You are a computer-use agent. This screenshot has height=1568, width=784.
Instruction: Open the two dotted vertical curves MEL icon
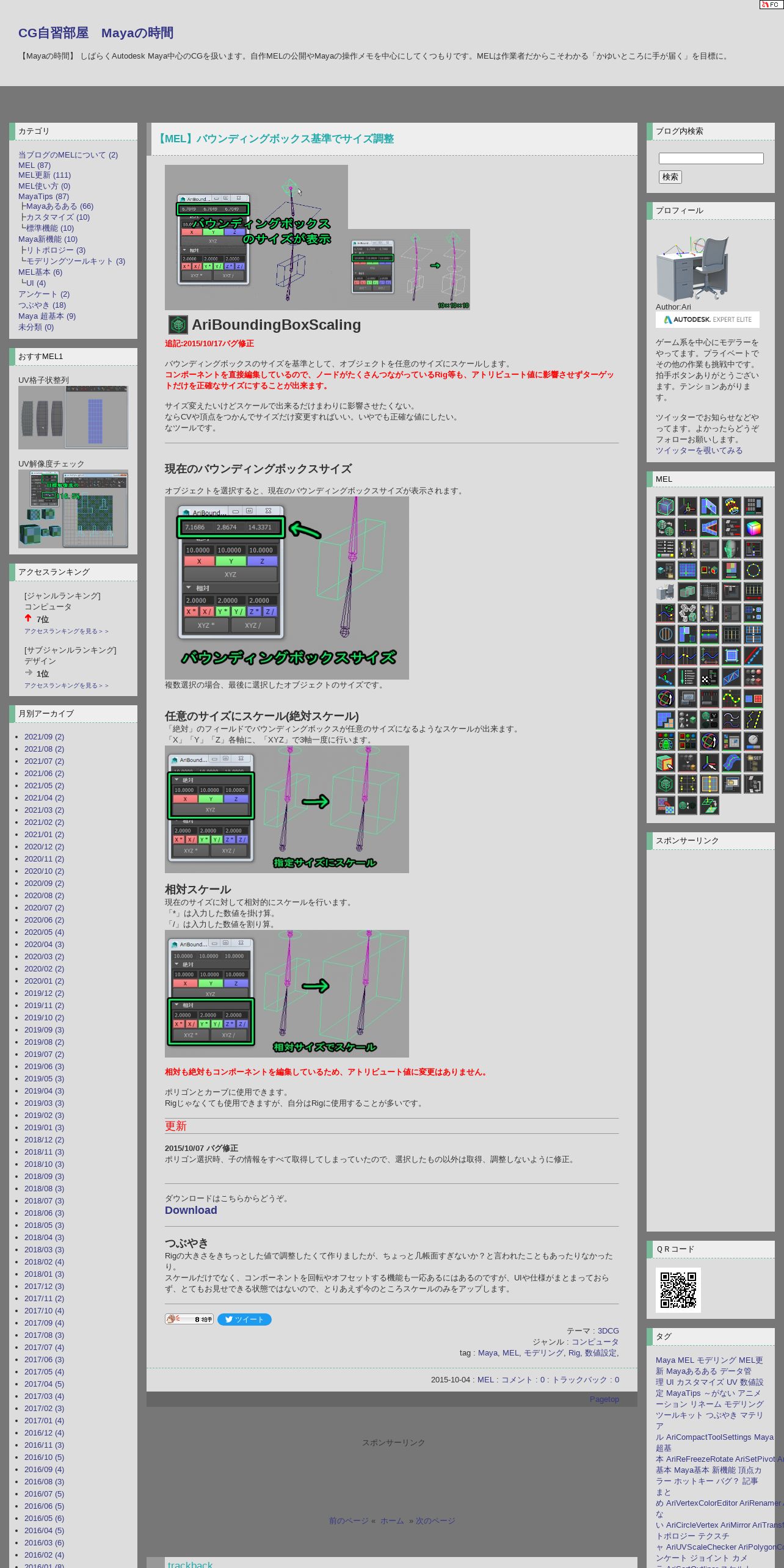(753, 720)
